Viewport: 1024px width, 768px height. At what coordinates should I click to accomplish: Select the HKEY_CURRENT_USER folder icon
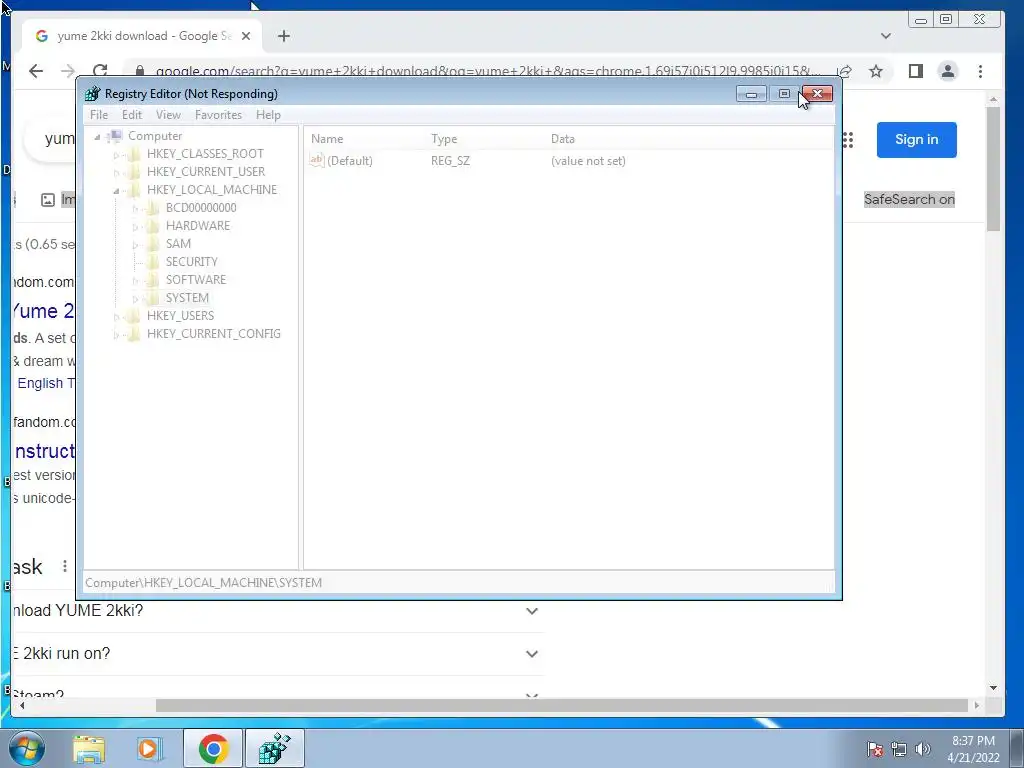coord(134,172)
